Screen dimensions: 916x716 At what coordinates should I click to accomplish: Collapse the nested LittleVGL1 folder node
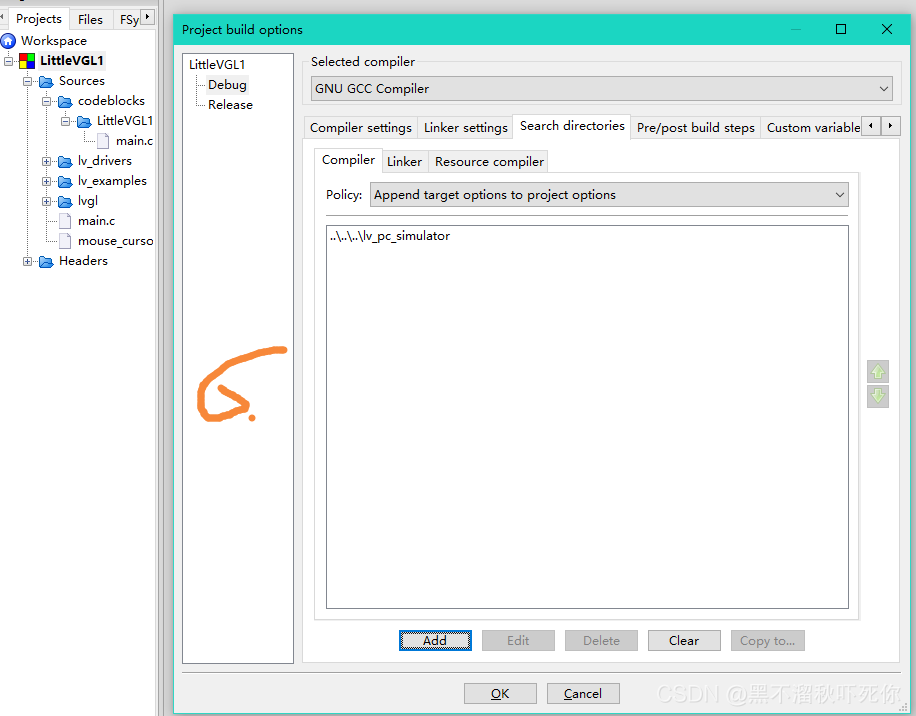(66, 121)
